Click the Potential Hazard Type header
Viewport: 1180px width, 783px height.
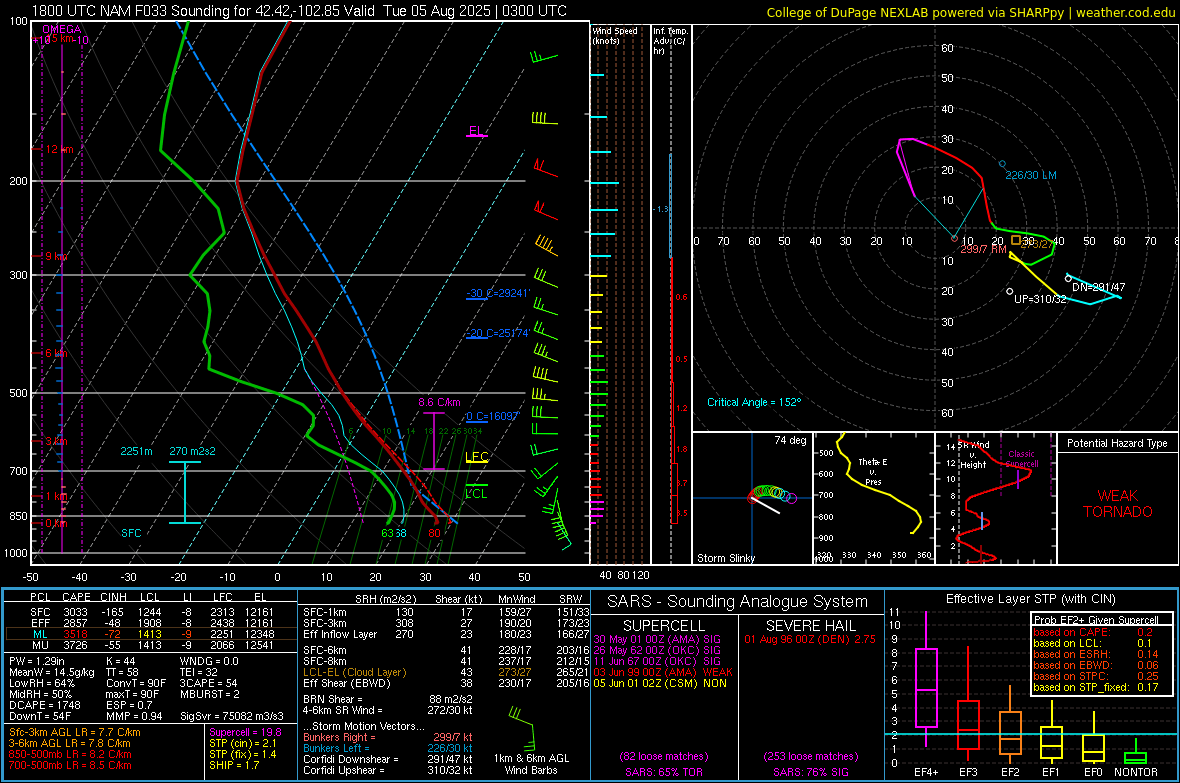[1117, 443]
